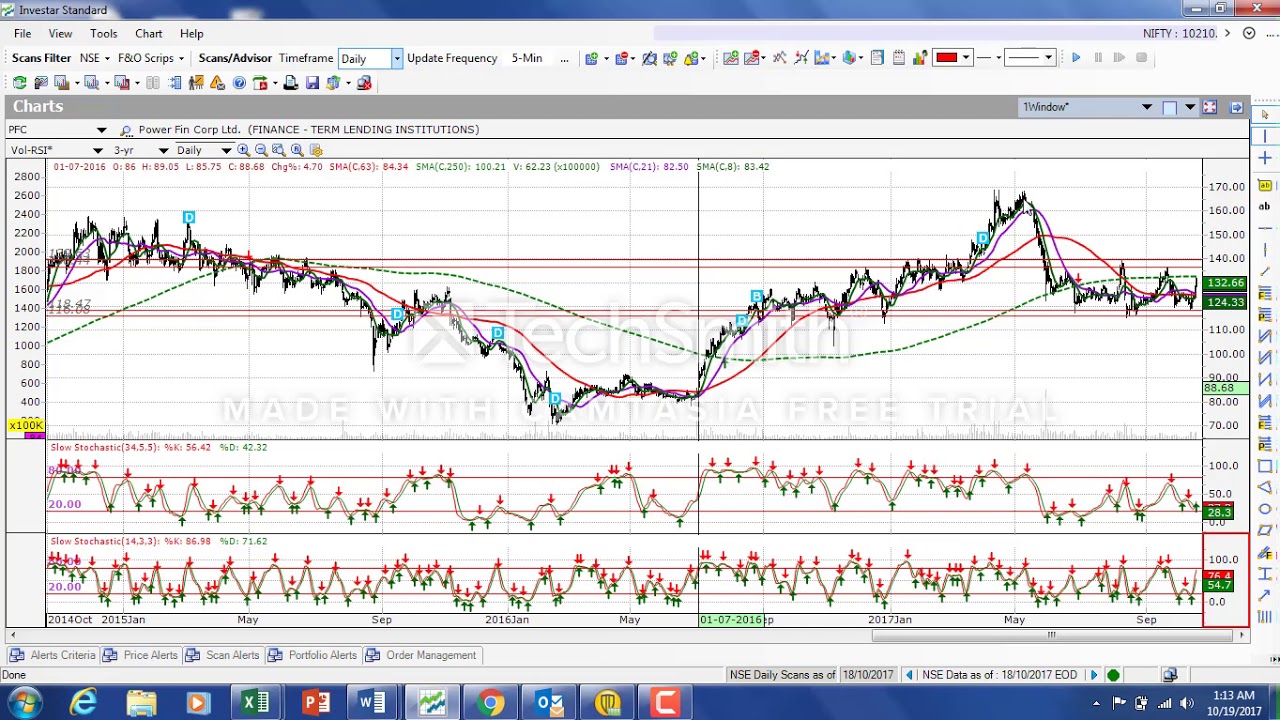Expand the F&O Scrips dropdown
Viewport: 1280px width, 720px height.
click(181, 58)
